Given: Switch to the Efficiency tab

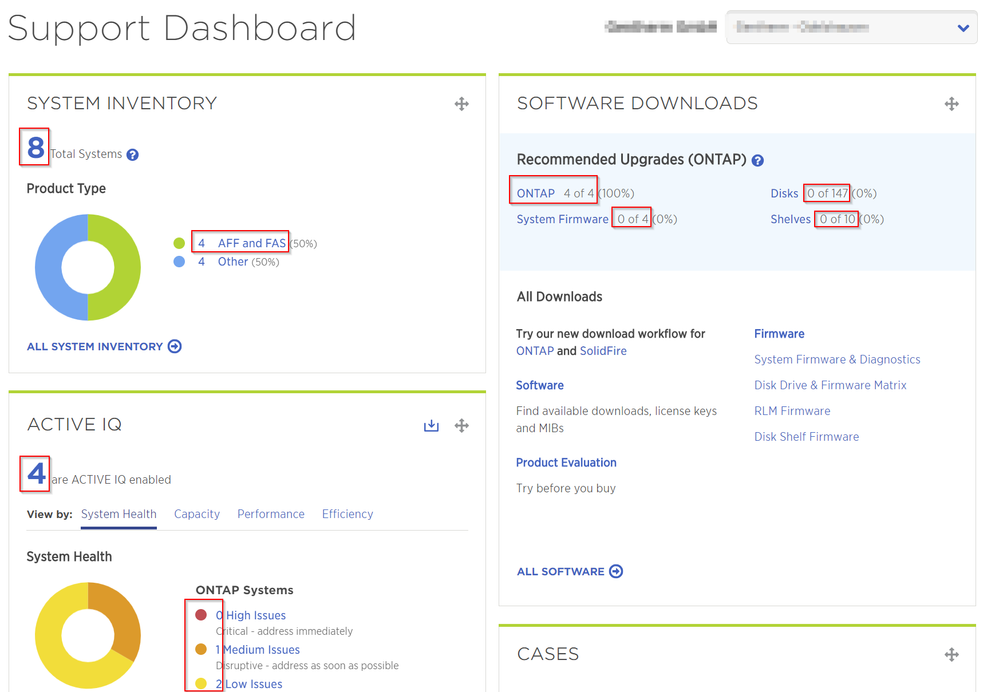Looking at the screenshot, I should tap(347, 514).
